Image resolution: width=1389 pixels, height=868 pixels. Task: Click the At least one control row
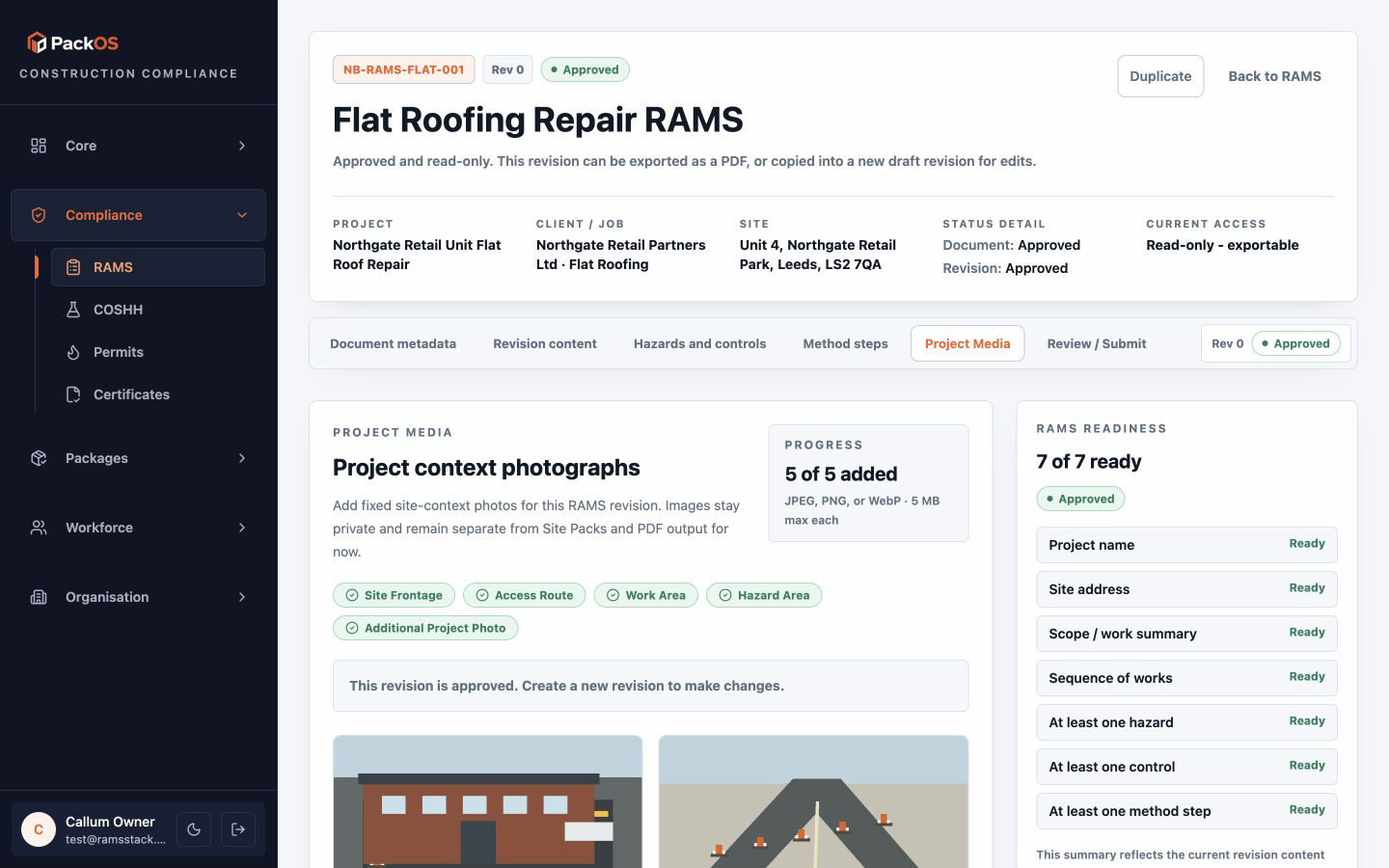click(1186, 767)
